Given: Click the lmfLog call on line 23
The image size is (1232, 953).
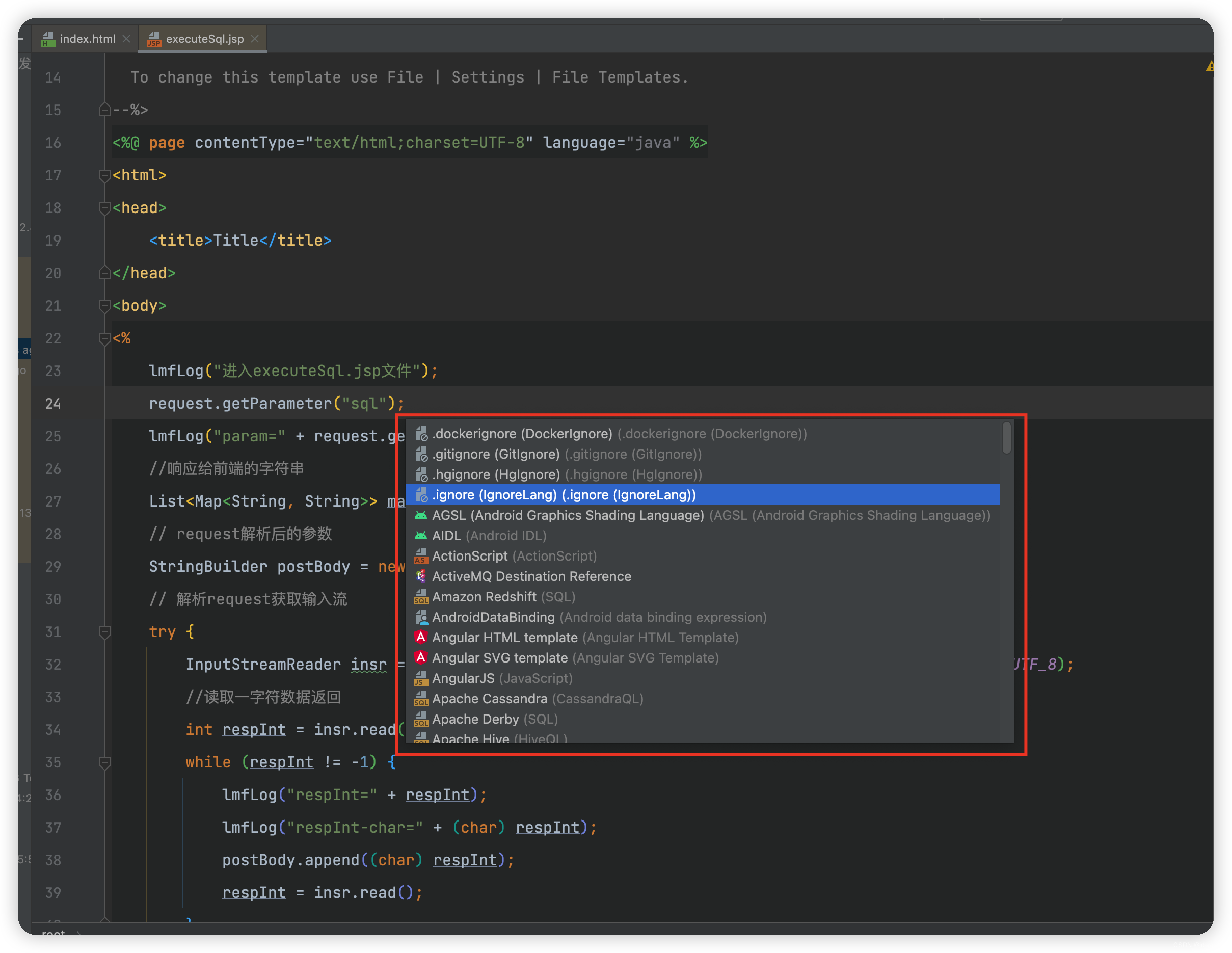Looking at the screenshot, I should tap(293, 370).
